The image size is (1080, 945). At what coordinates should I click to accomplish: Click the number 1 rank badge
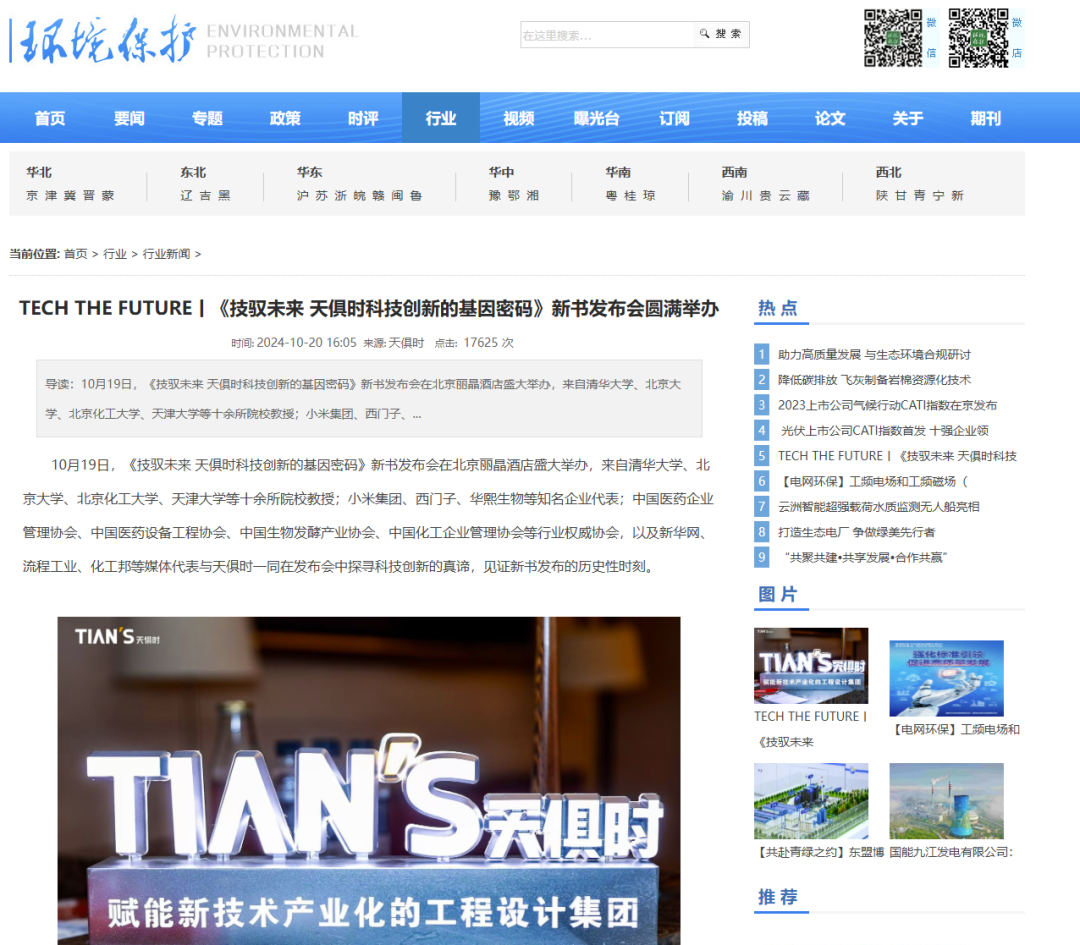pyautogui.click(x=761, y=354)
